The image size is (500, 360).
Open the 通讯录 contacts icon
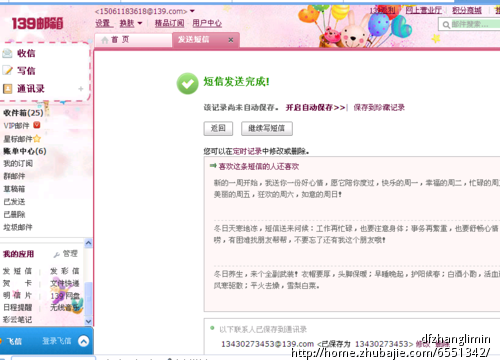8,89
